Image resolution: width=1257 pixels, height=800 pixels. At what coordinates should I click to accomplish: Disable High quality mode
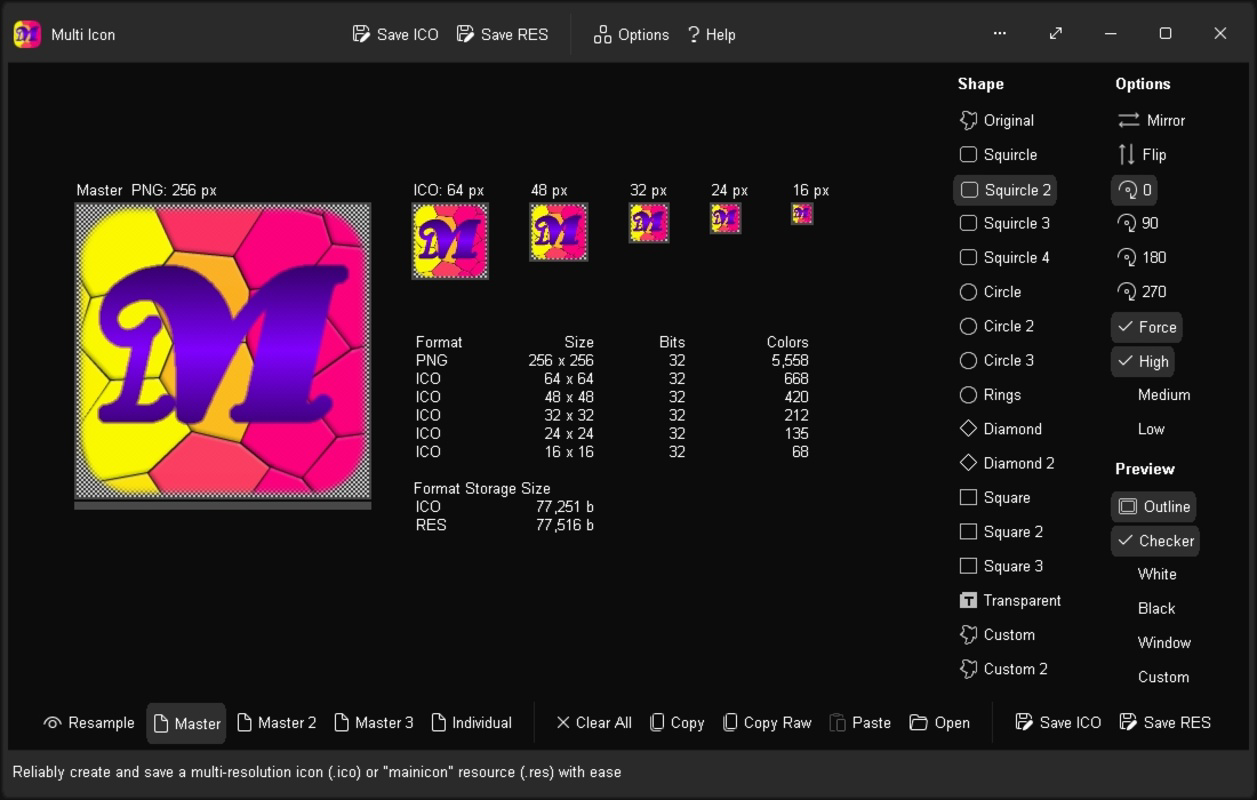(1142, 361)
